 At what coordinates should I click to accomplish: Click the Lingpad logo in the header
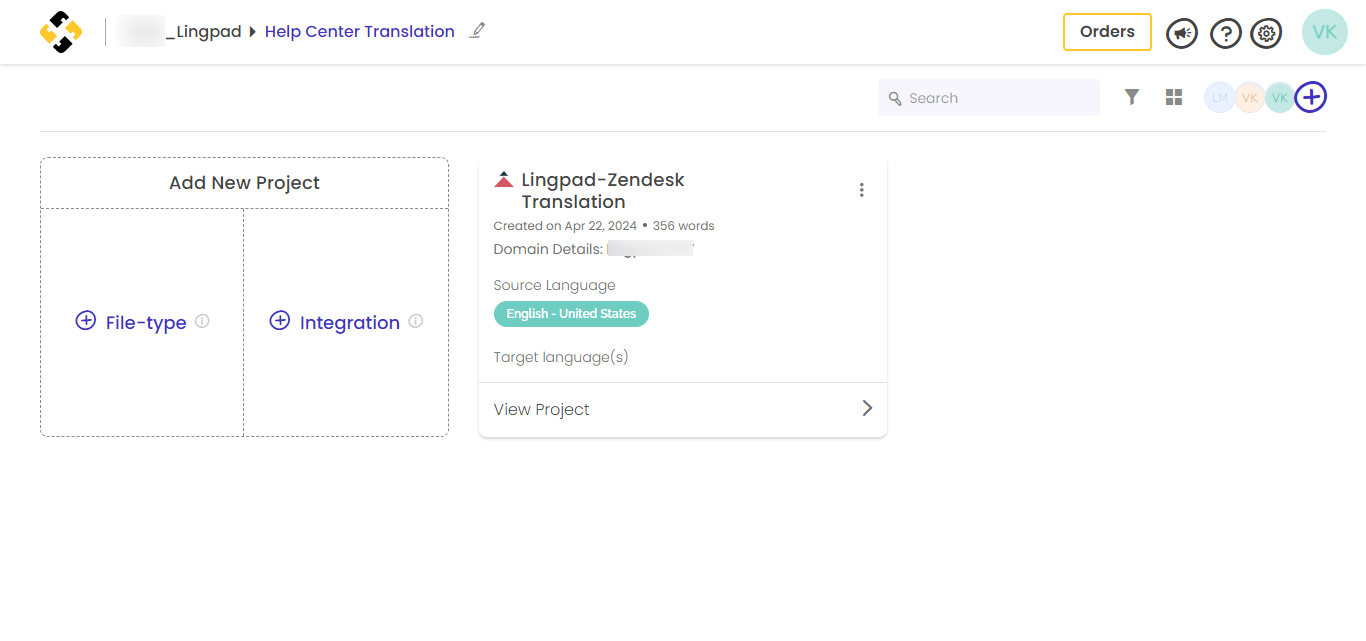61,32
